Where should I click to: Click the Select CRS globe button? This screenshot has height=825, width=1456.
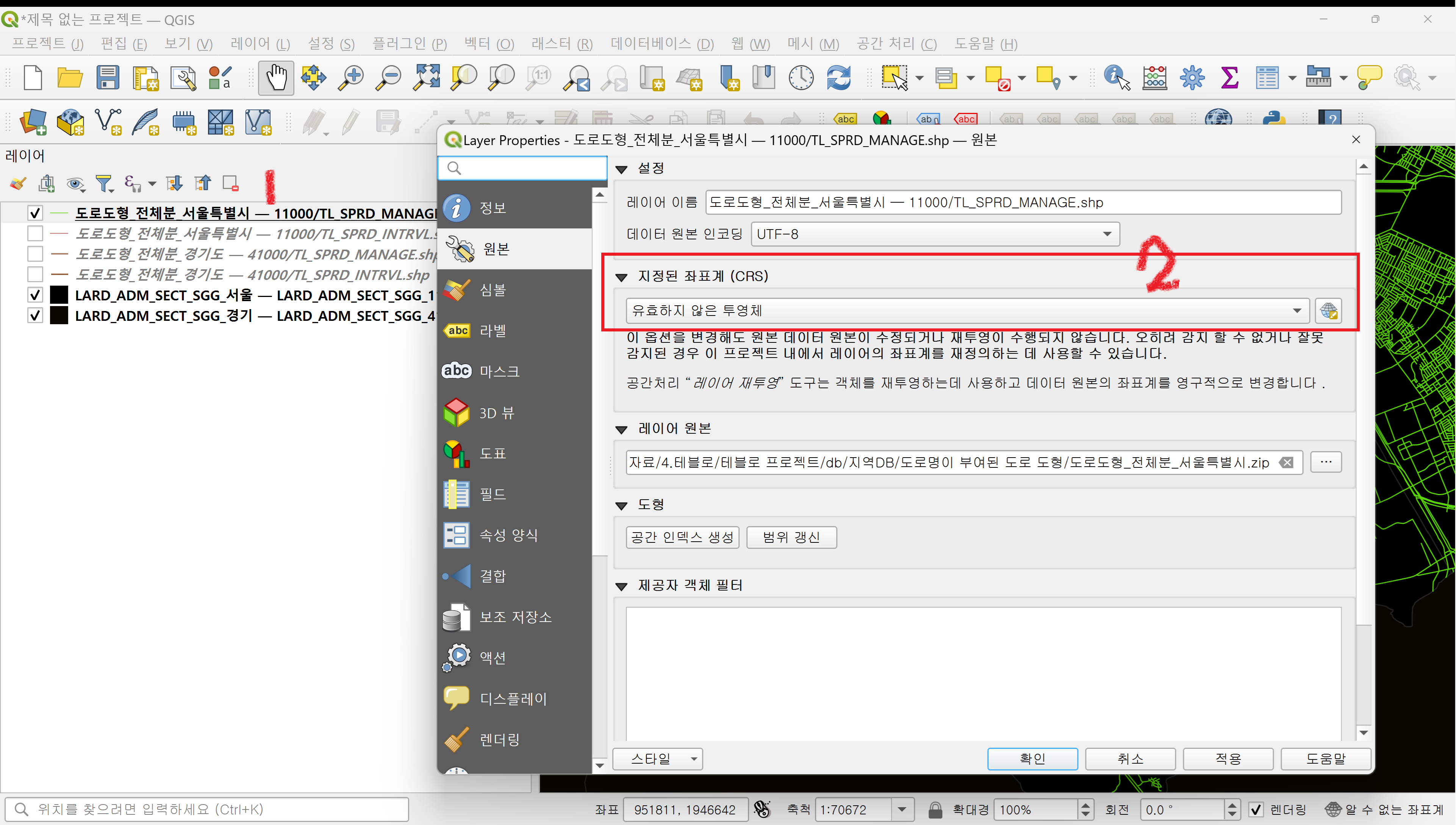coord(1328,311)
